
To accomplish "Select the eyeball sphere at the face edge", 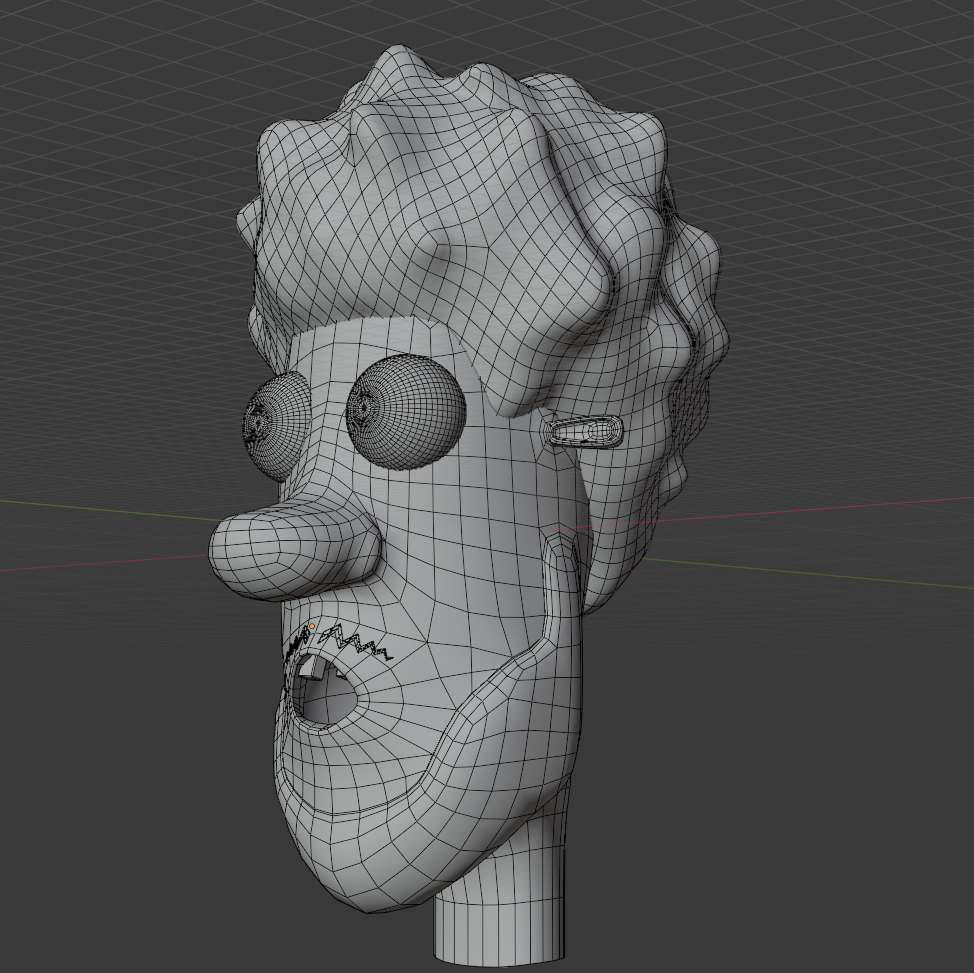I will (x=266, y=423).
